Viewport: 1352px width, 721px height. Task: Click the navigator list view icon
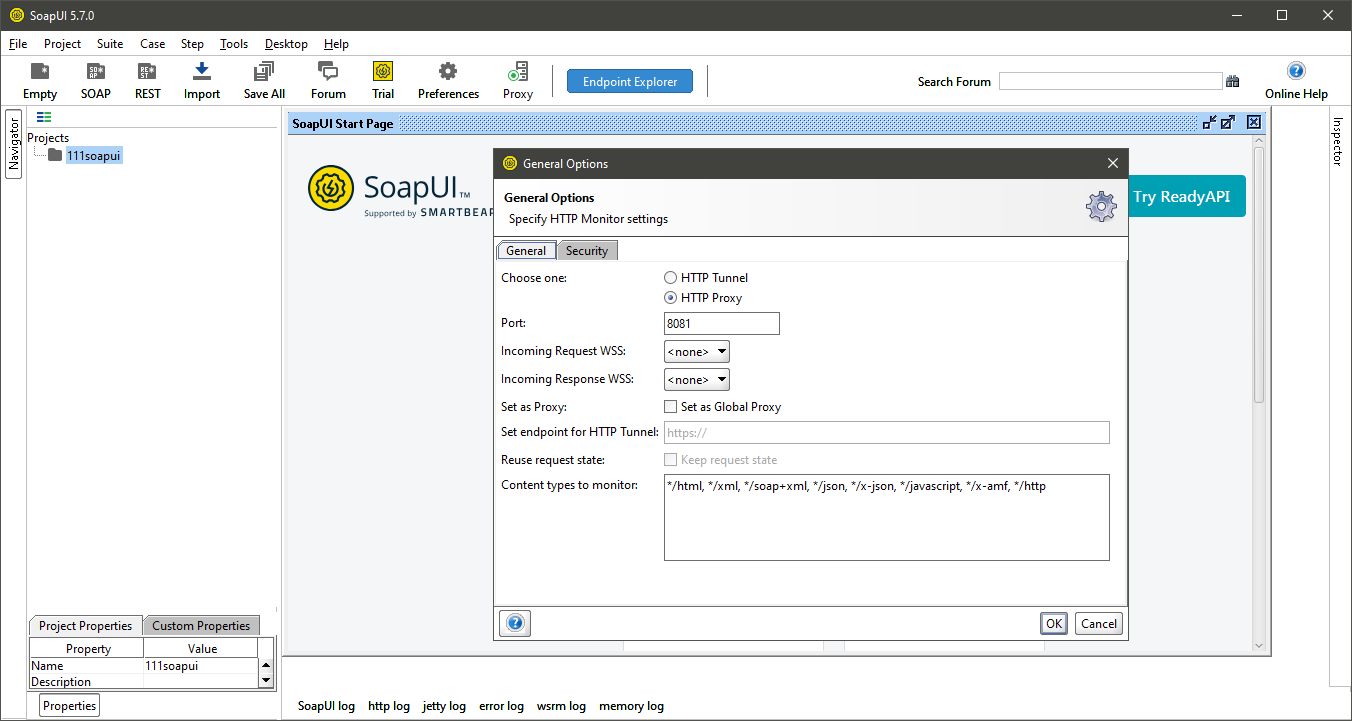[44, 117]
